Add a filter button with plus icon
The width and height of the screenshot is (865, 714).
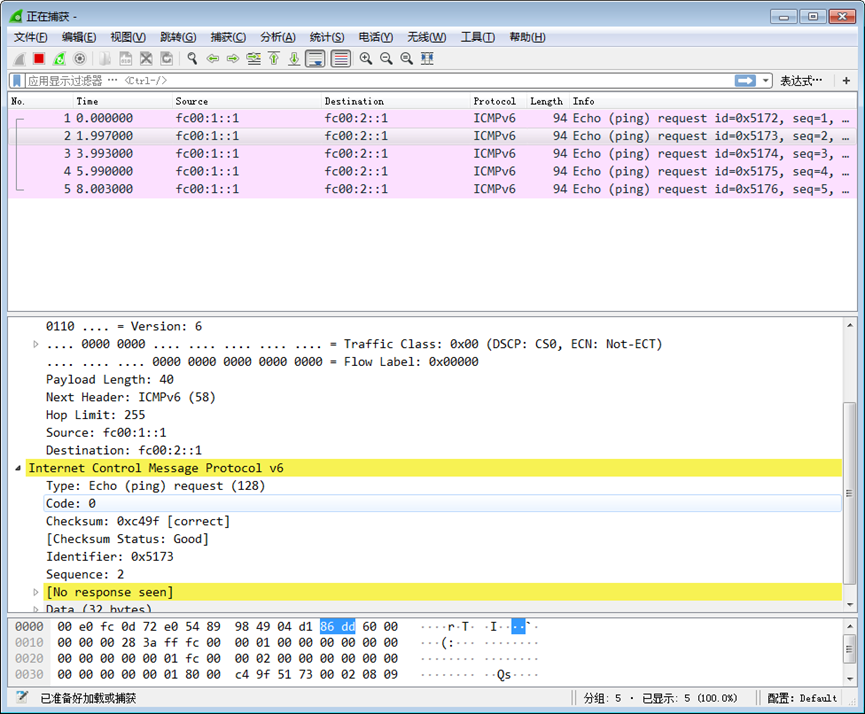(x=846, y=81)
